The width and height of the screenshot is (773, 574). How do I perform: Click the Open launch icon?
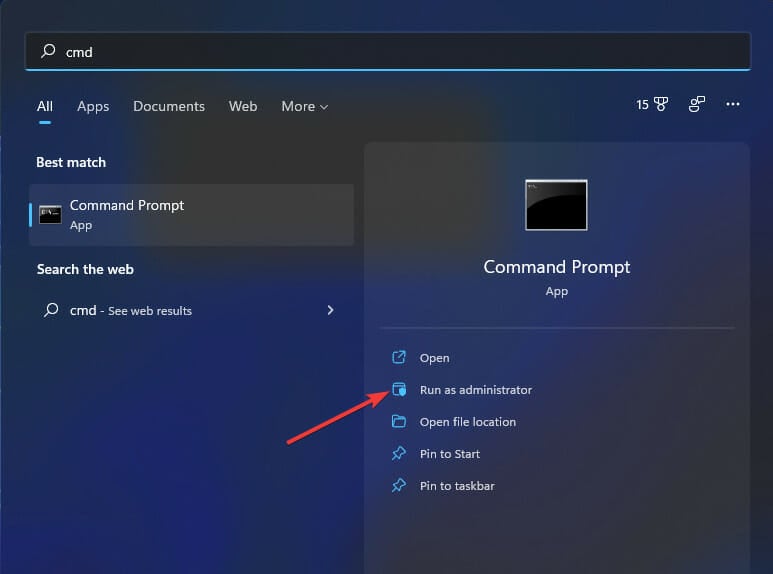(x=399, y=357)
